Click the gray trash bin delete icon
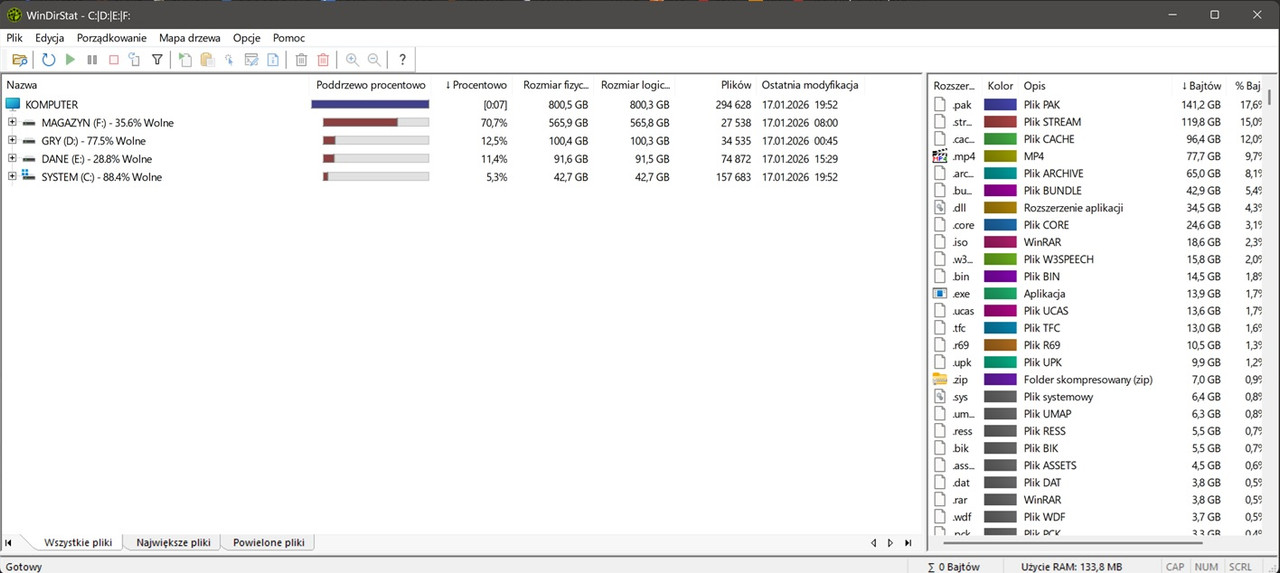This screenshot has width=1280, height=573. click(x=301, y=60)
